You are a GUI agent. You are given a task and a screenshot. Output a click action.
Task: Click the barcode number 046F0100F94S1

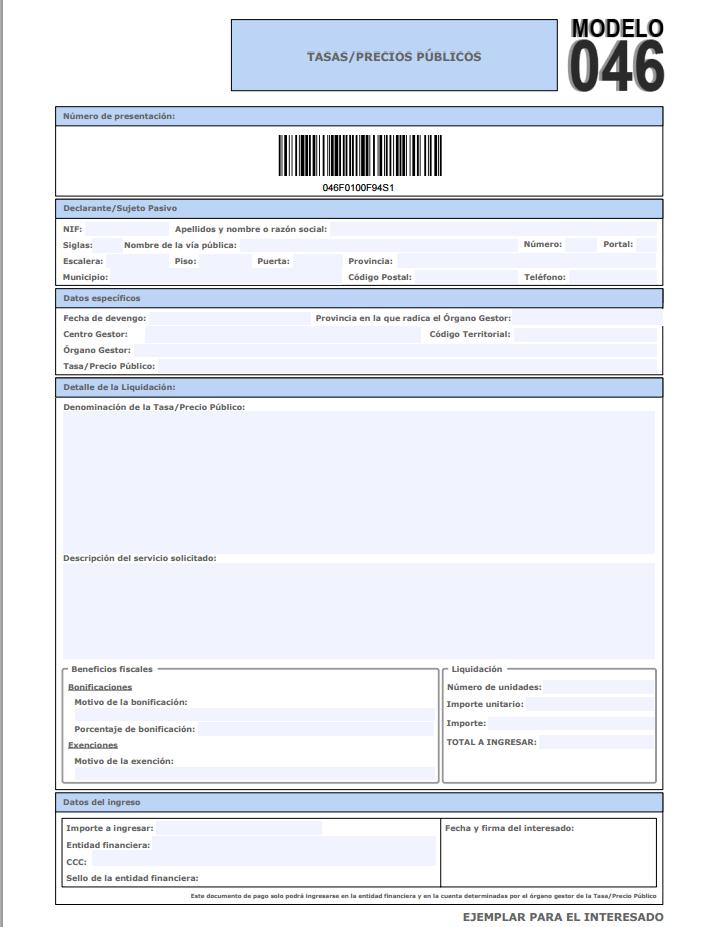tap(358, 188)
